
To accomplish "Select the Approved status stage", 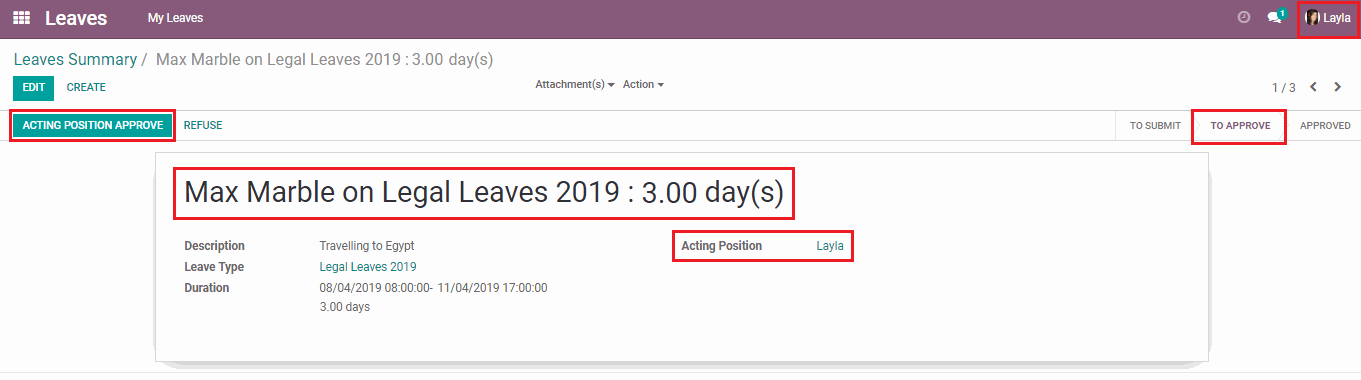I will coord(1325,126).
